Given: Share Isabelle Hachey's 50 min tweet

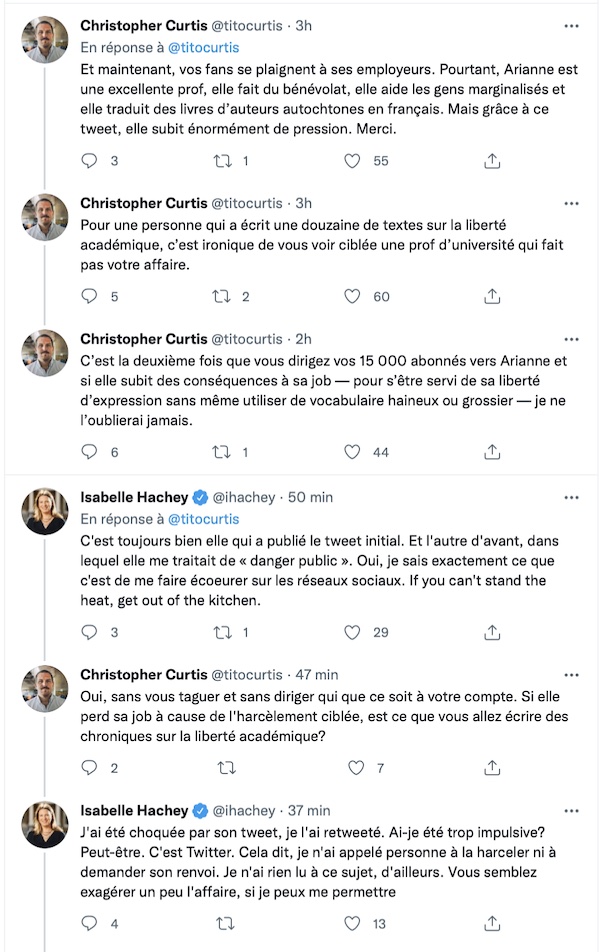Looking at the screenshot, I should click(492, 632).
